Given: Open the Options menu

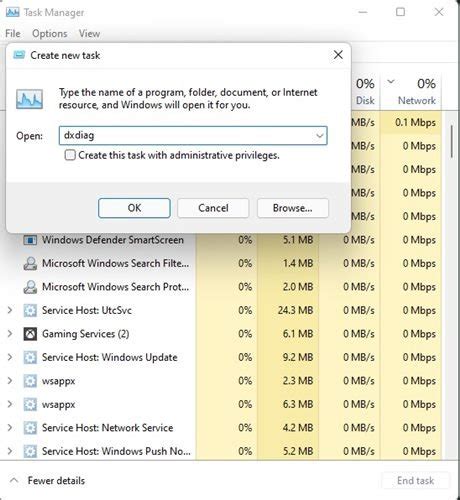Looking at the screenshot, I should coord(50,34).
